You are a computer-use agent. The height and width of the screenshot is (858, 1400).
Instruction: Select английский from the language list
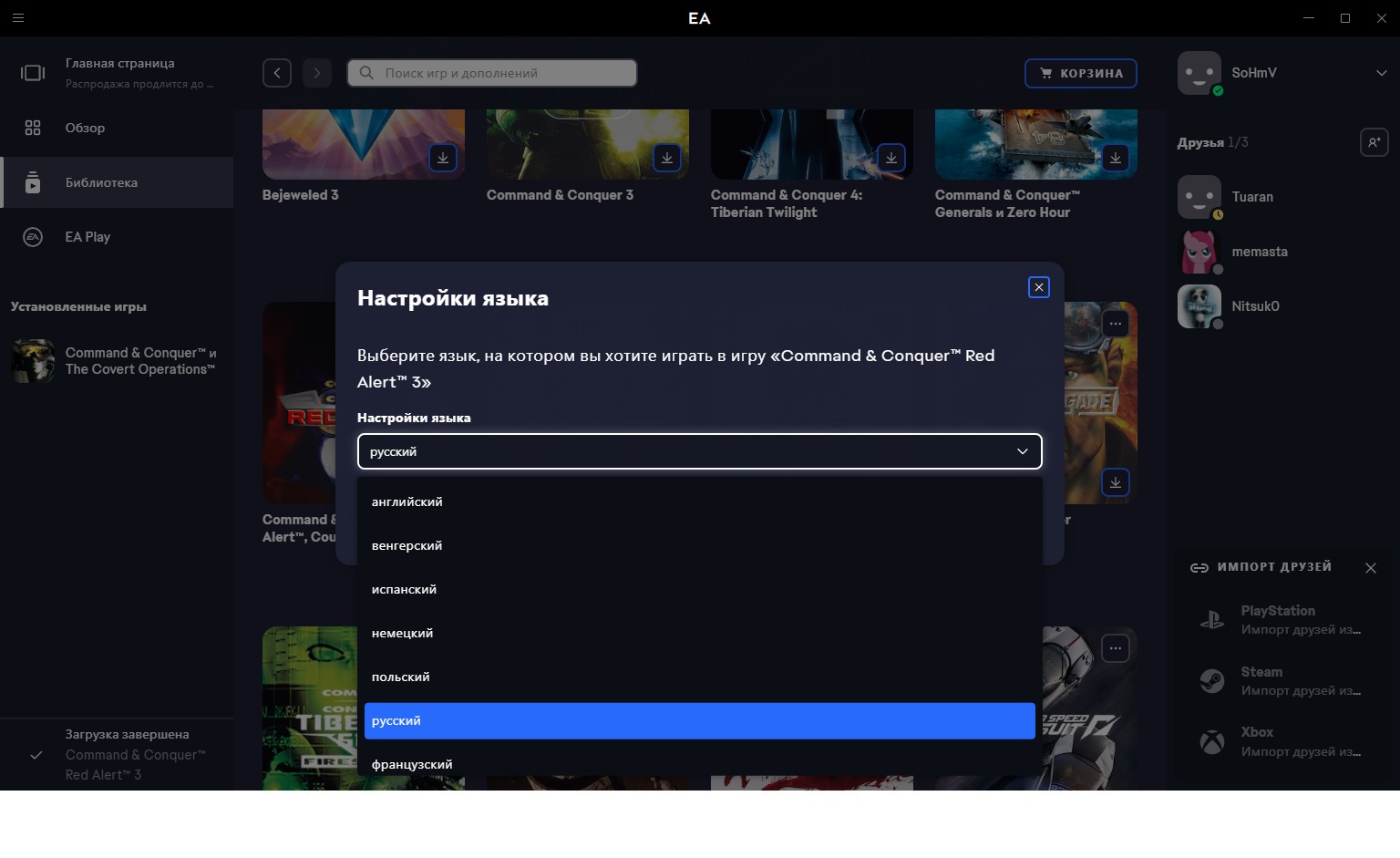[700, 502]
